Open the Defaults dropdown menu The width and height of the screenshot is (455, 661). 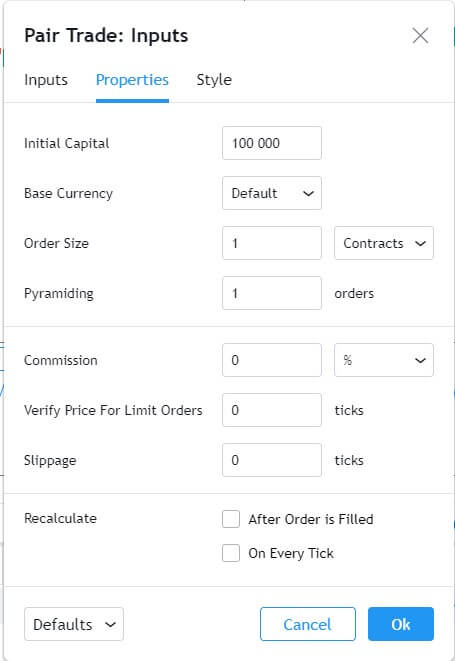74,624
